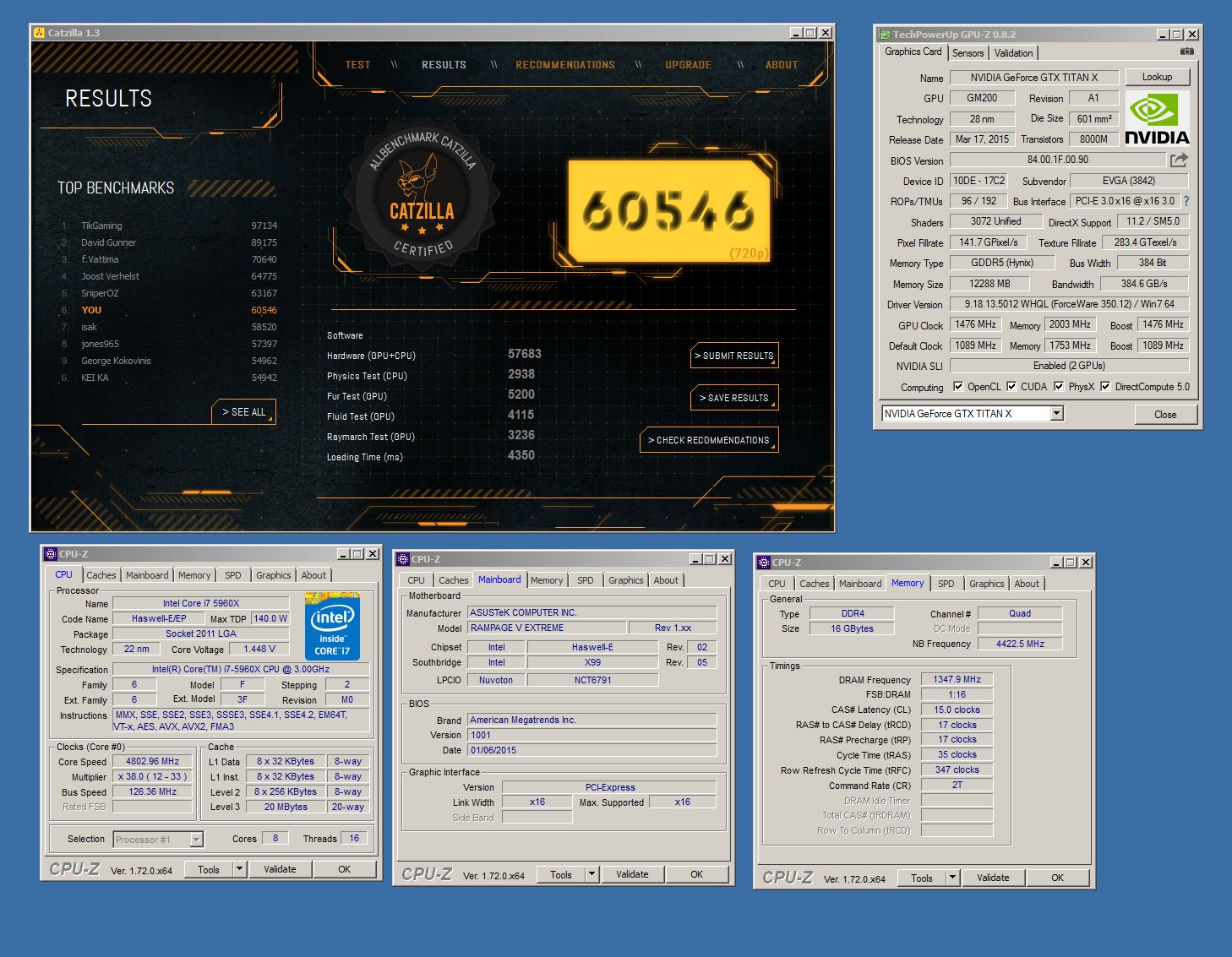The height and width of the screenshot is (957, 1232).
Task: Click the bus interface question mark icon
Action: [x=1186, y=201]
